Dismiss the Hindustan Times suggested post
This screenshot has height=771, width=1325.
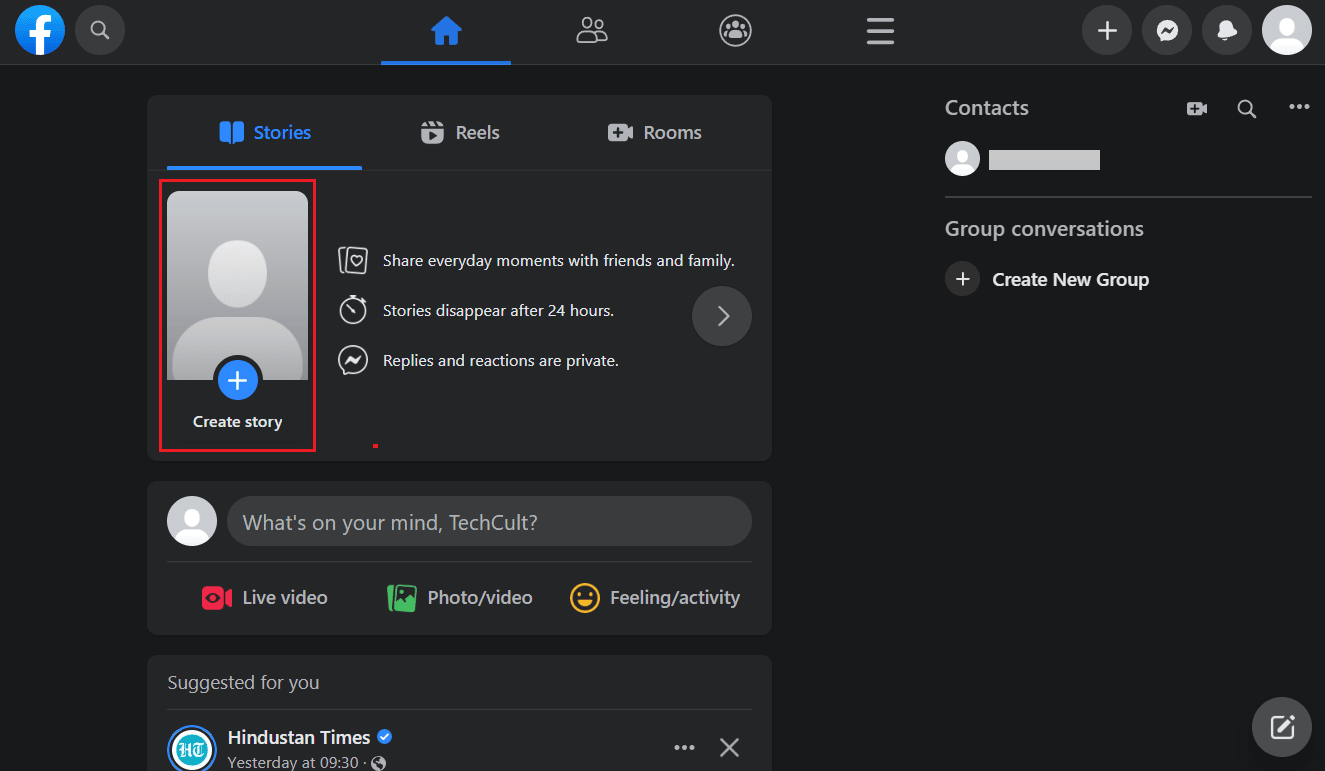point(730,747)
